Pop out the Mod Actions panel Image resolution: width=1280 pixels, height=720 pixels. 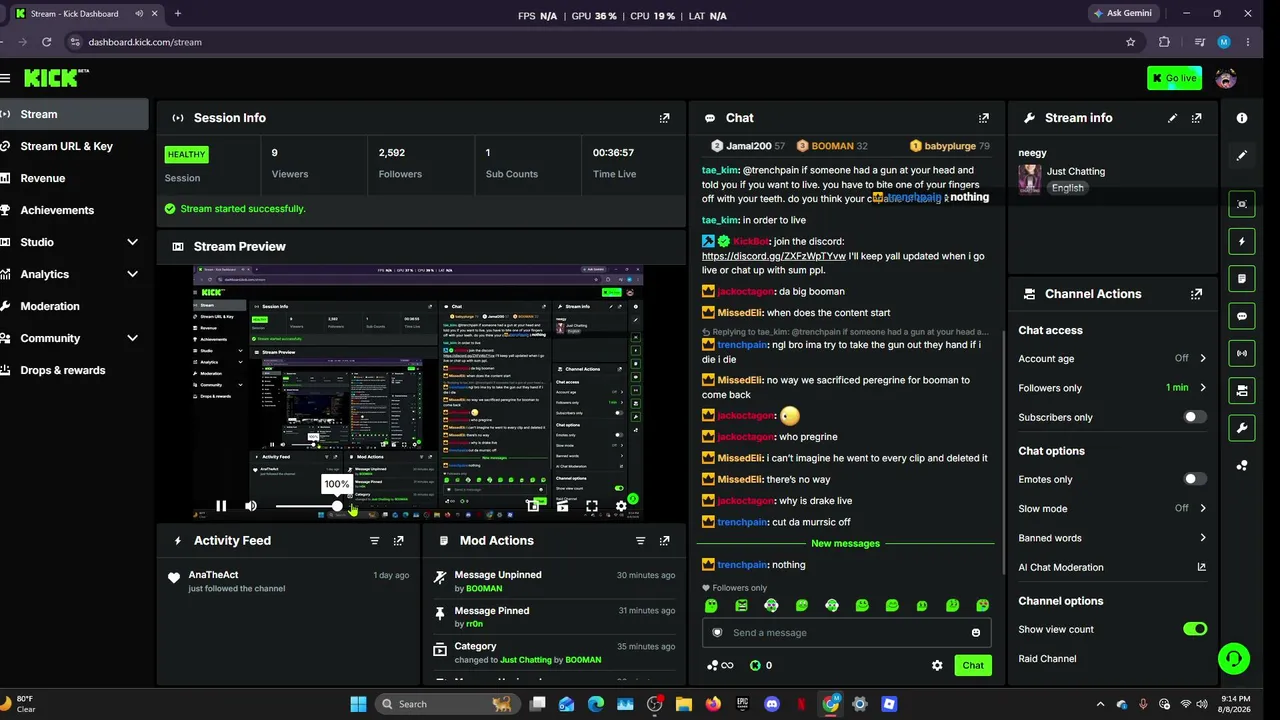tap(665, 541)
